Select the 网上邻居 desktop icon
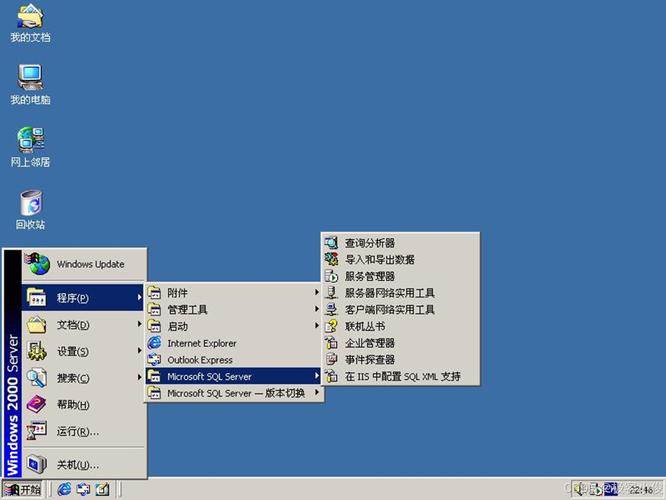666x500 pixels. pos(30,147)
